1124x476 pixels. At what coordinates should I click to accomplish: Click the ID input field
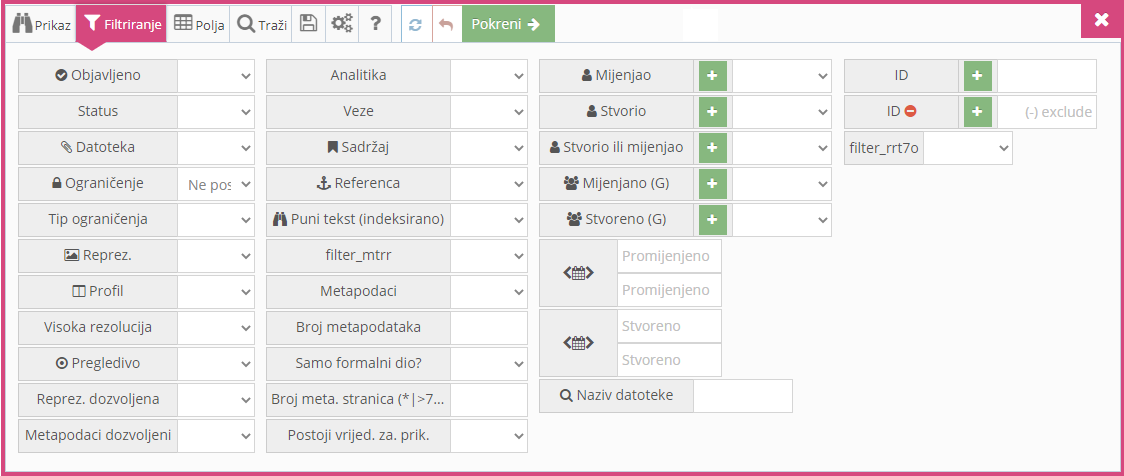1047,76
